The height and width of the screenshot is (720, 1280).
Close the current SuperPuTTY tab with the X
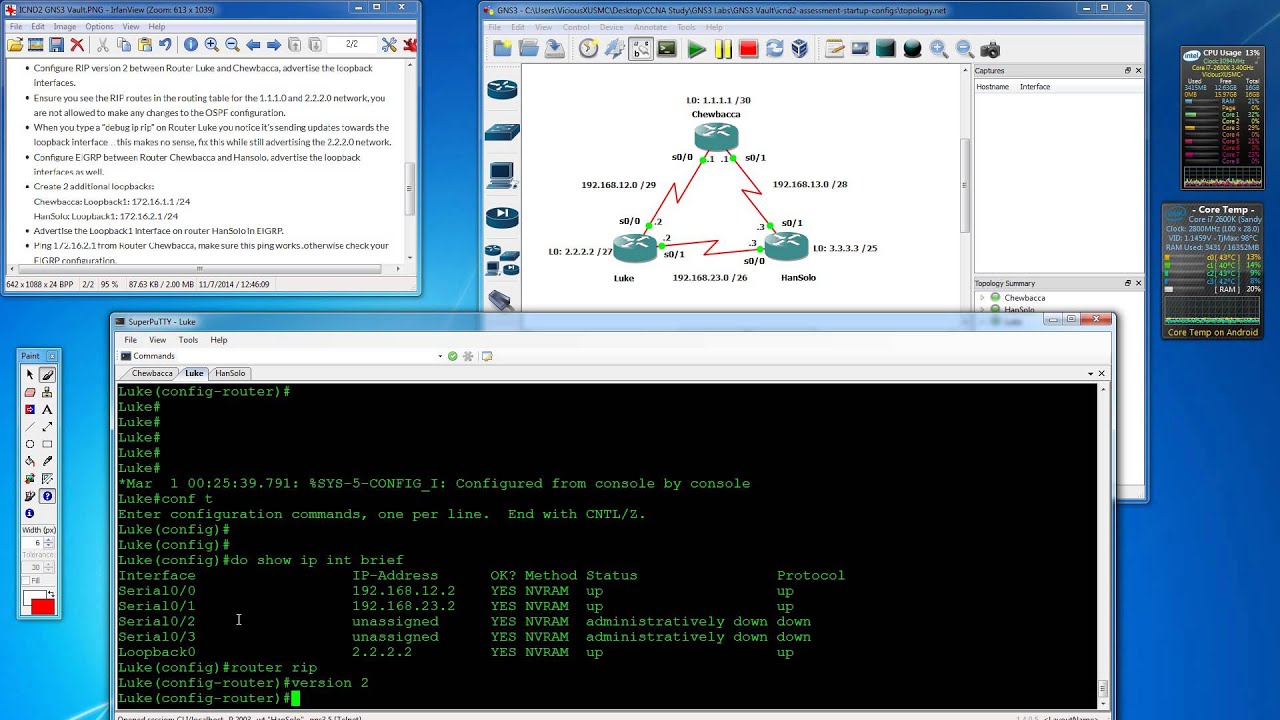click(1102, 373)
